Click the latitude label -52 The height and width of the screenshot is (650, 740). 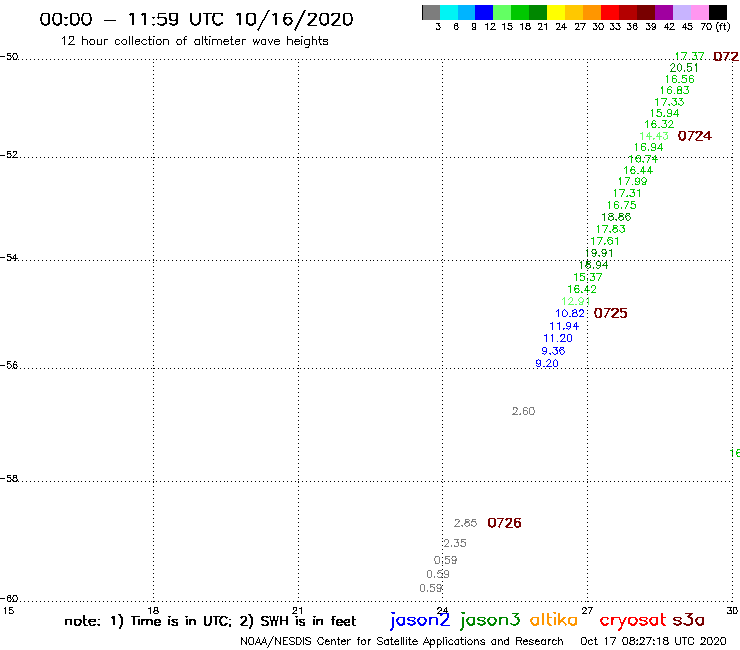[9, 155]
